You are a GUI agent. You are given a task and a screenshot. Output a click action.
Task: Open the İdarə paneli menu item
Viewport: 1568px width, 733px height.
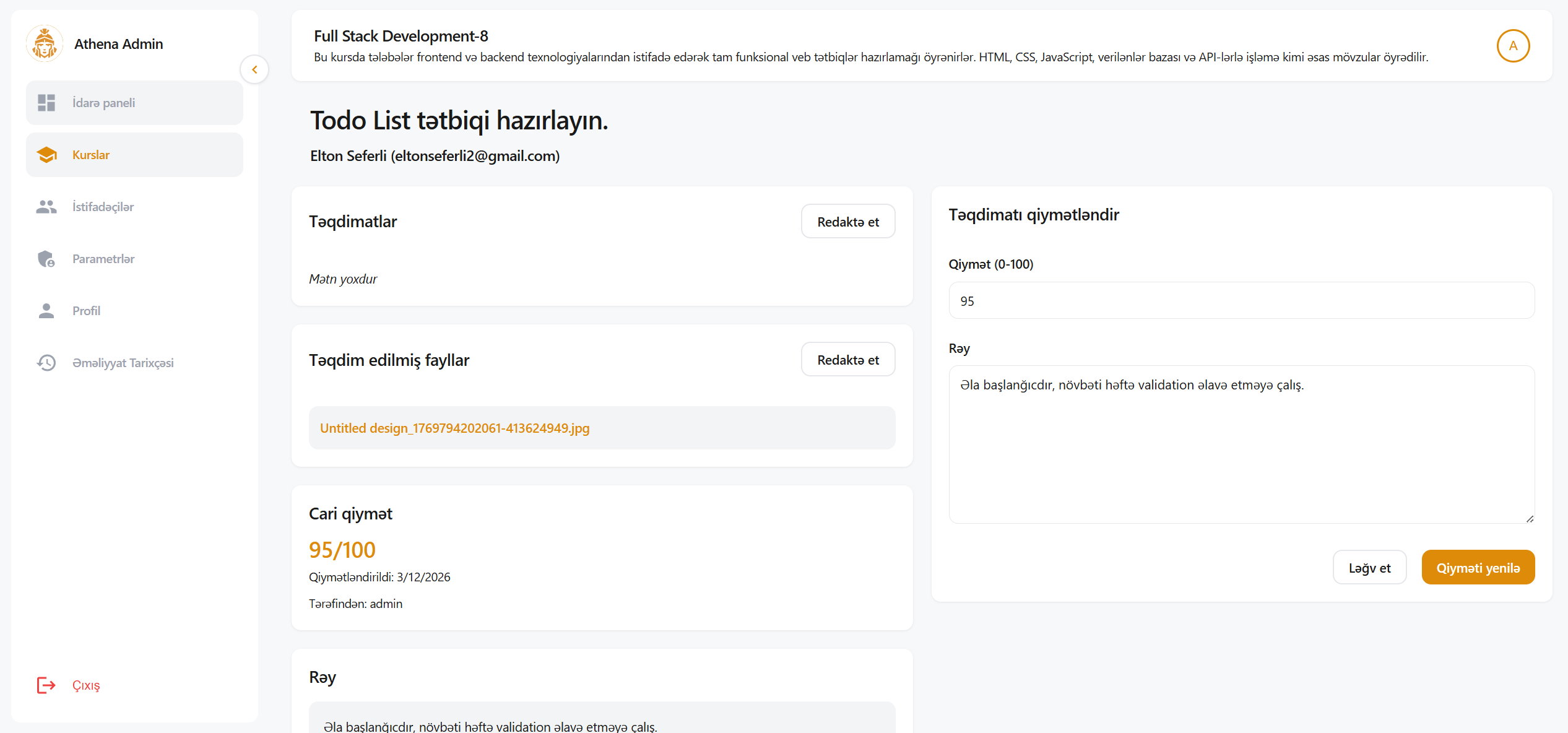point(134,103)
